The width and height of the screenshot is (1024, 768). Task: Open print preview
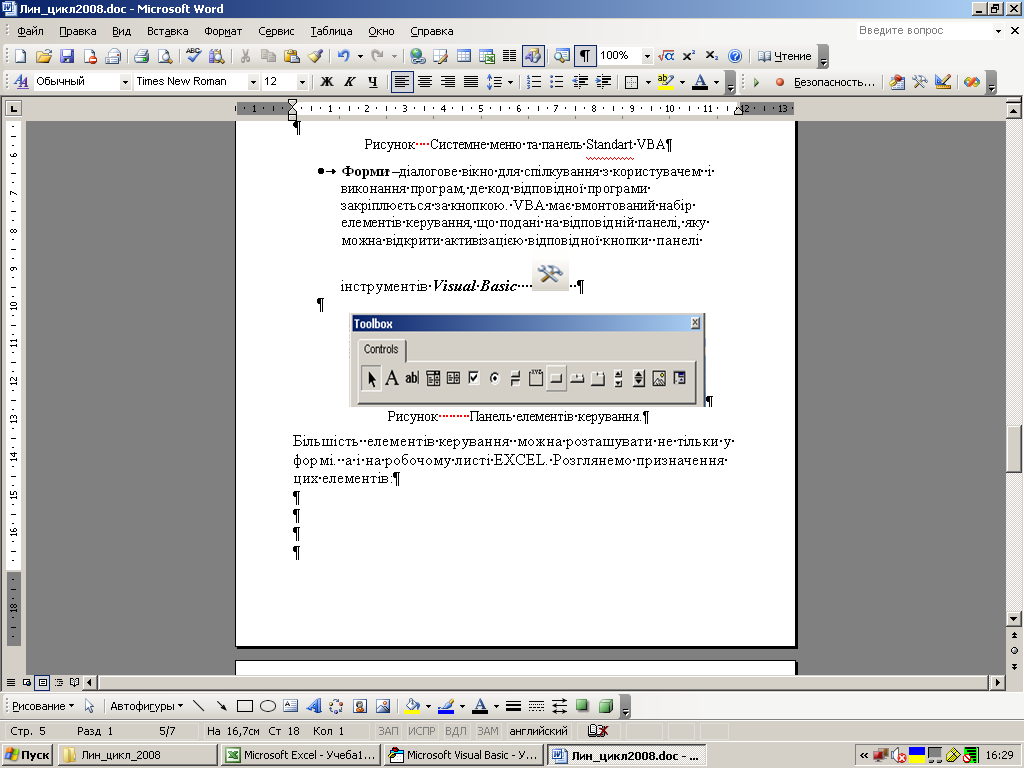click(x=165, y=56)
